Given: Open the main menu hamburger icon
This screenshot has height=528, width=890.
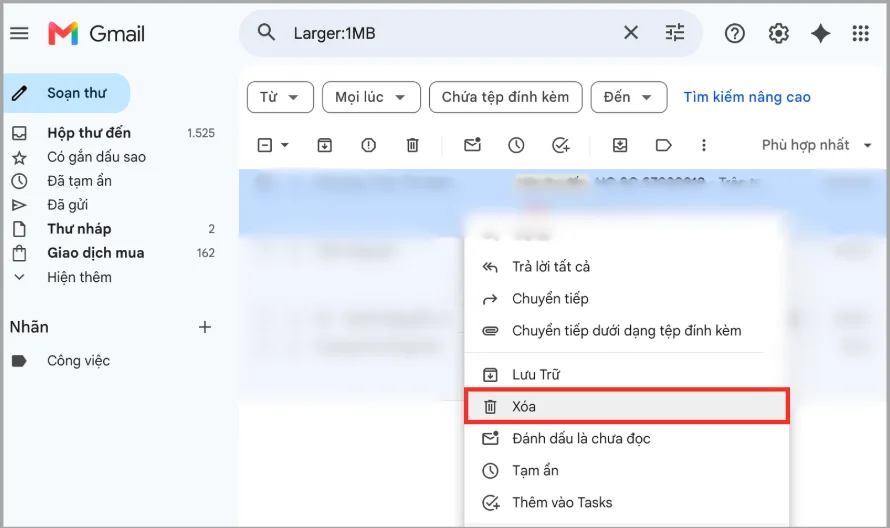Looking at the screenshot, I should [19, 33].
